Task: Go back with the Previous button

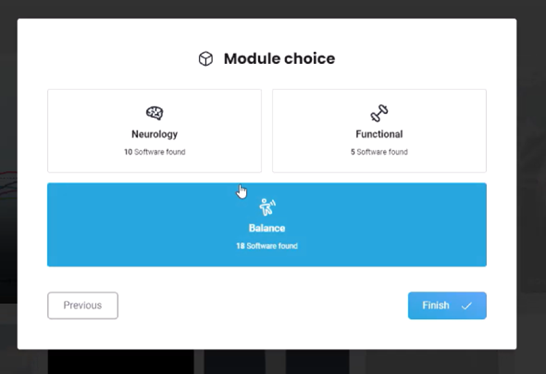Action: point(83,305)
